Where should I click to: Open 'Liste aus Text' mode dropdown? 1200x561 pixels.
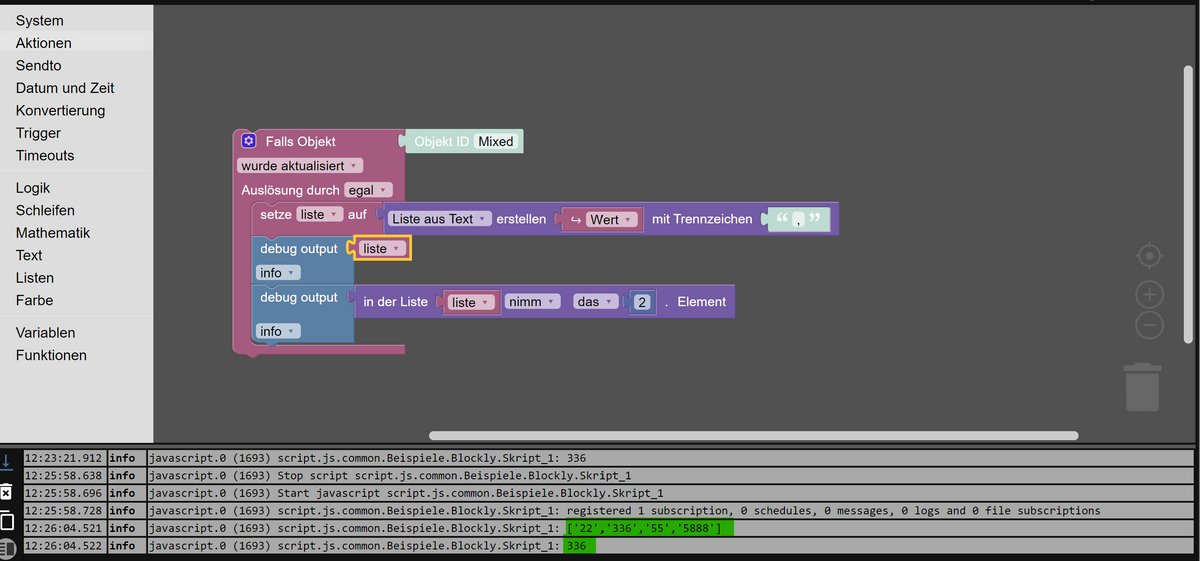(x=440, y=218)
